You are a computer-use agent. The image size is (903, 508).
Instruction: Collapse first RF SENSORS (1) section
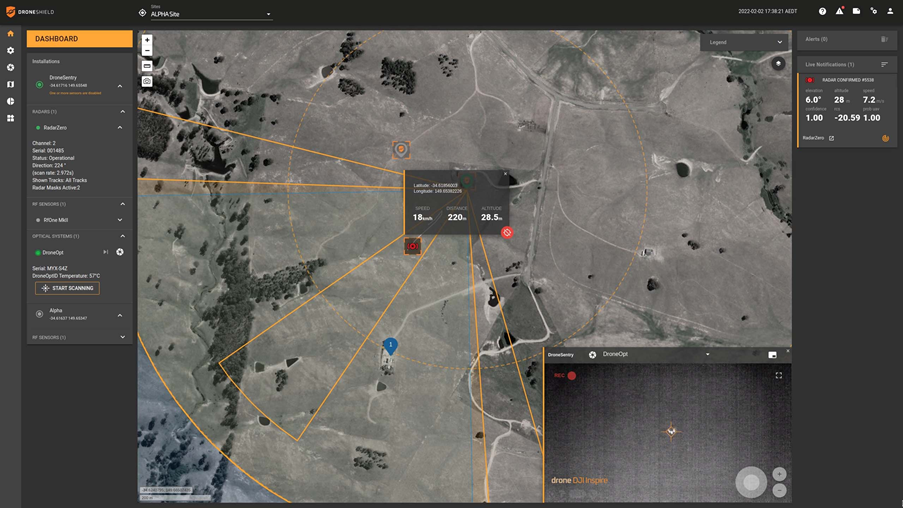coord(122,204)
